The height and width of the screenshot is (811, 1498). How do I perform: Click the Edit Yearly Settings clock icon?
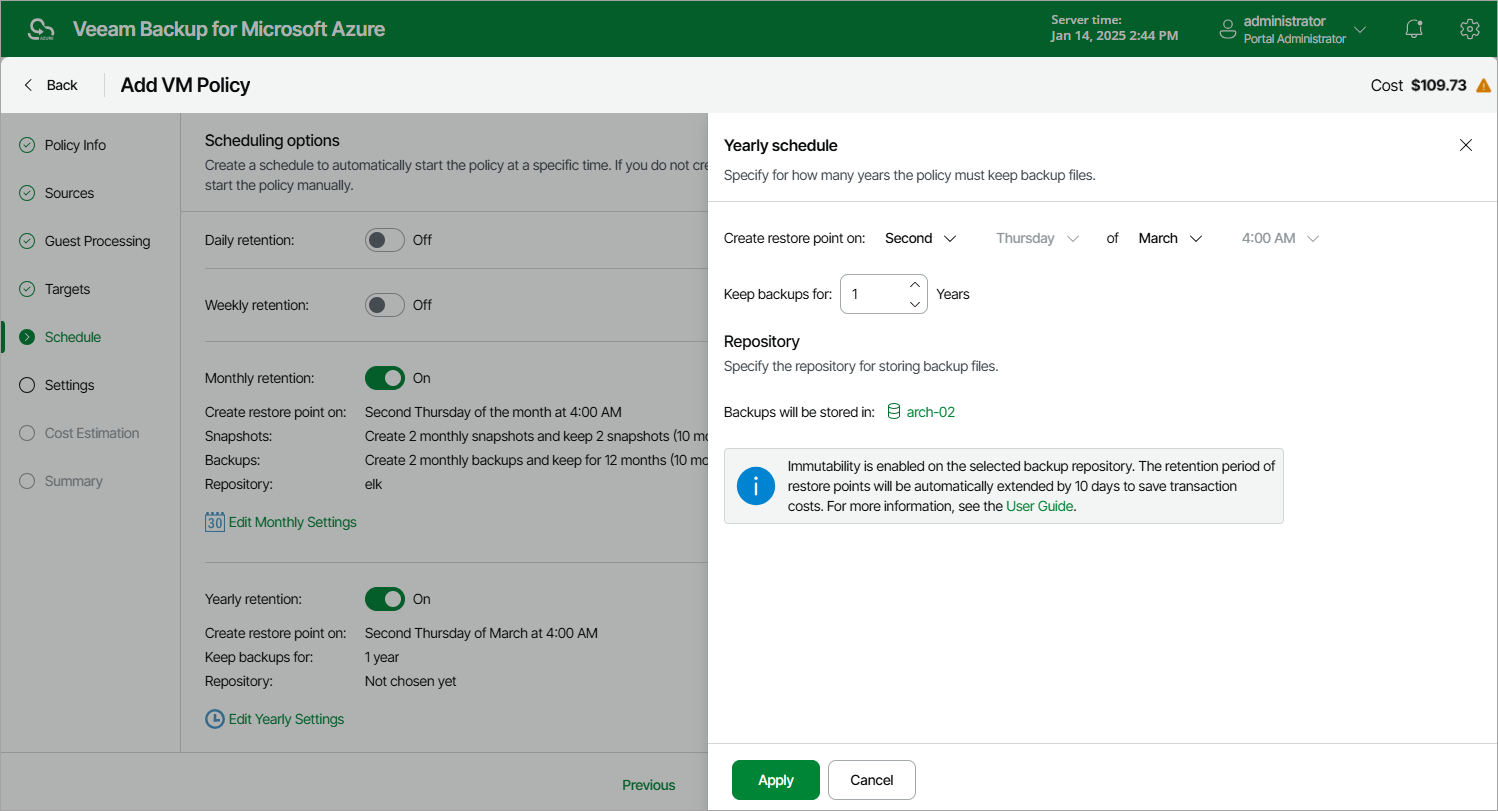pos(215,719)
